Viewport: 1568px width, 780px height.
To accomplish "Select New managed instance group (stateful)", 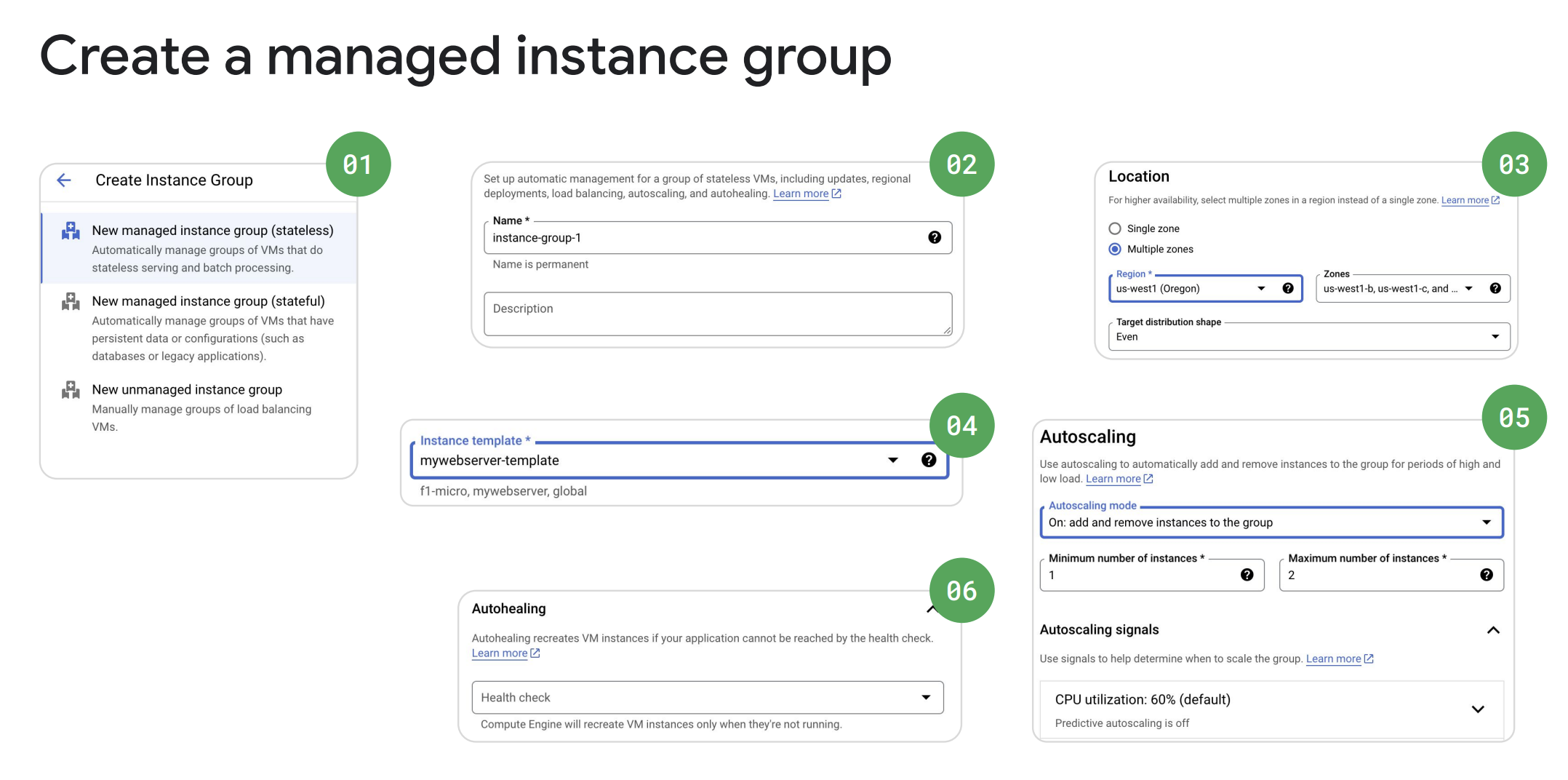I will pos(208,301).
